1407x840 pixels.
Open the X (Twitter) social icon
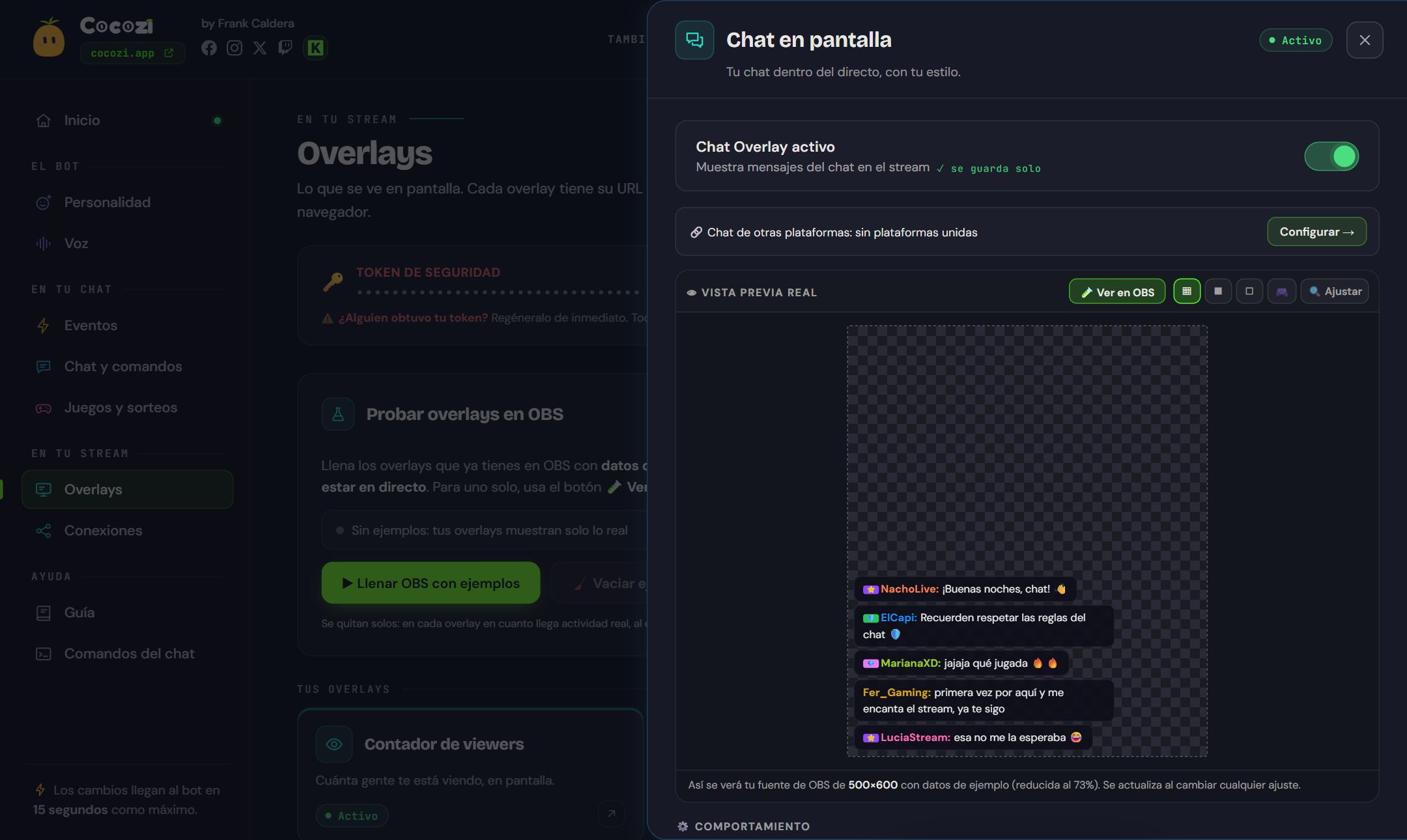pos(260,48)
